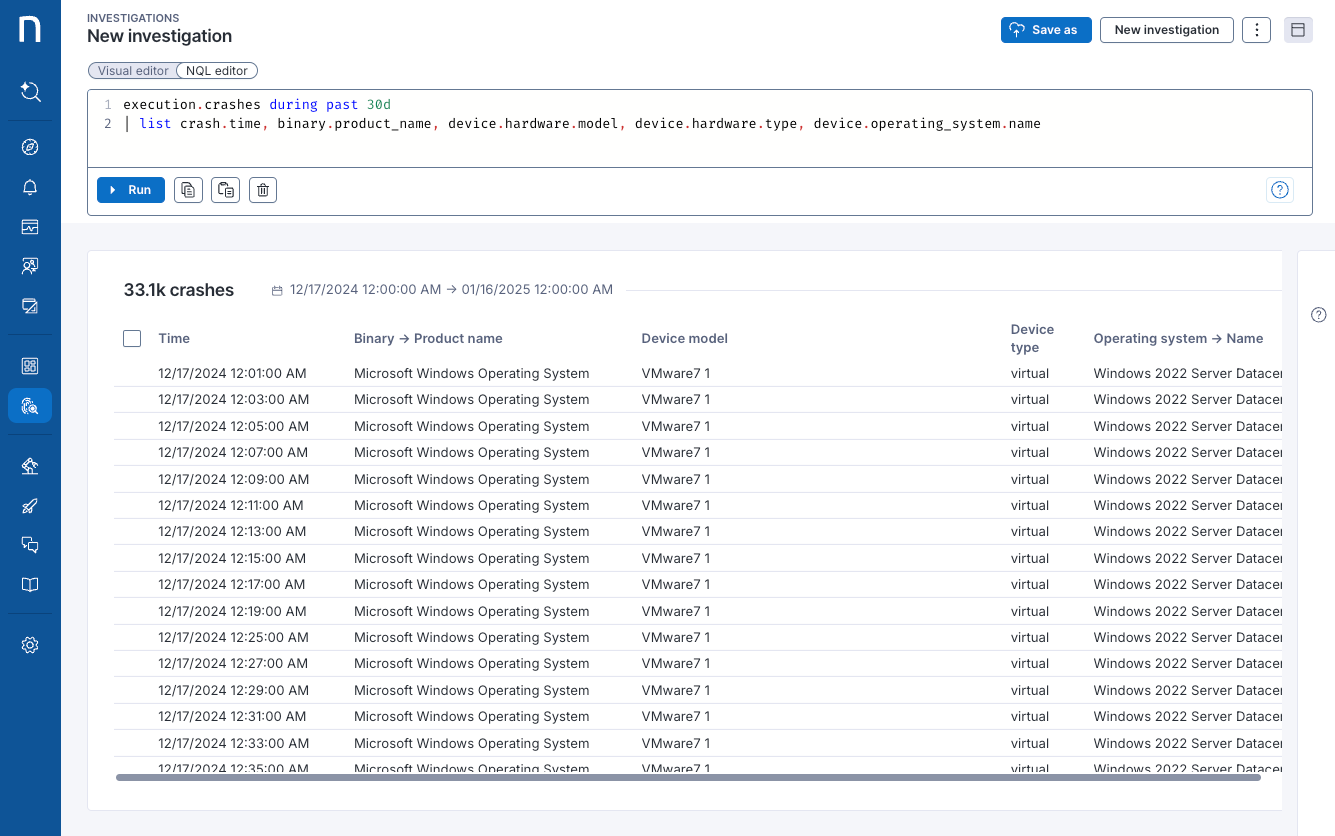Click the New investigation button
1335x836 pixels.
coord(1166,30)
